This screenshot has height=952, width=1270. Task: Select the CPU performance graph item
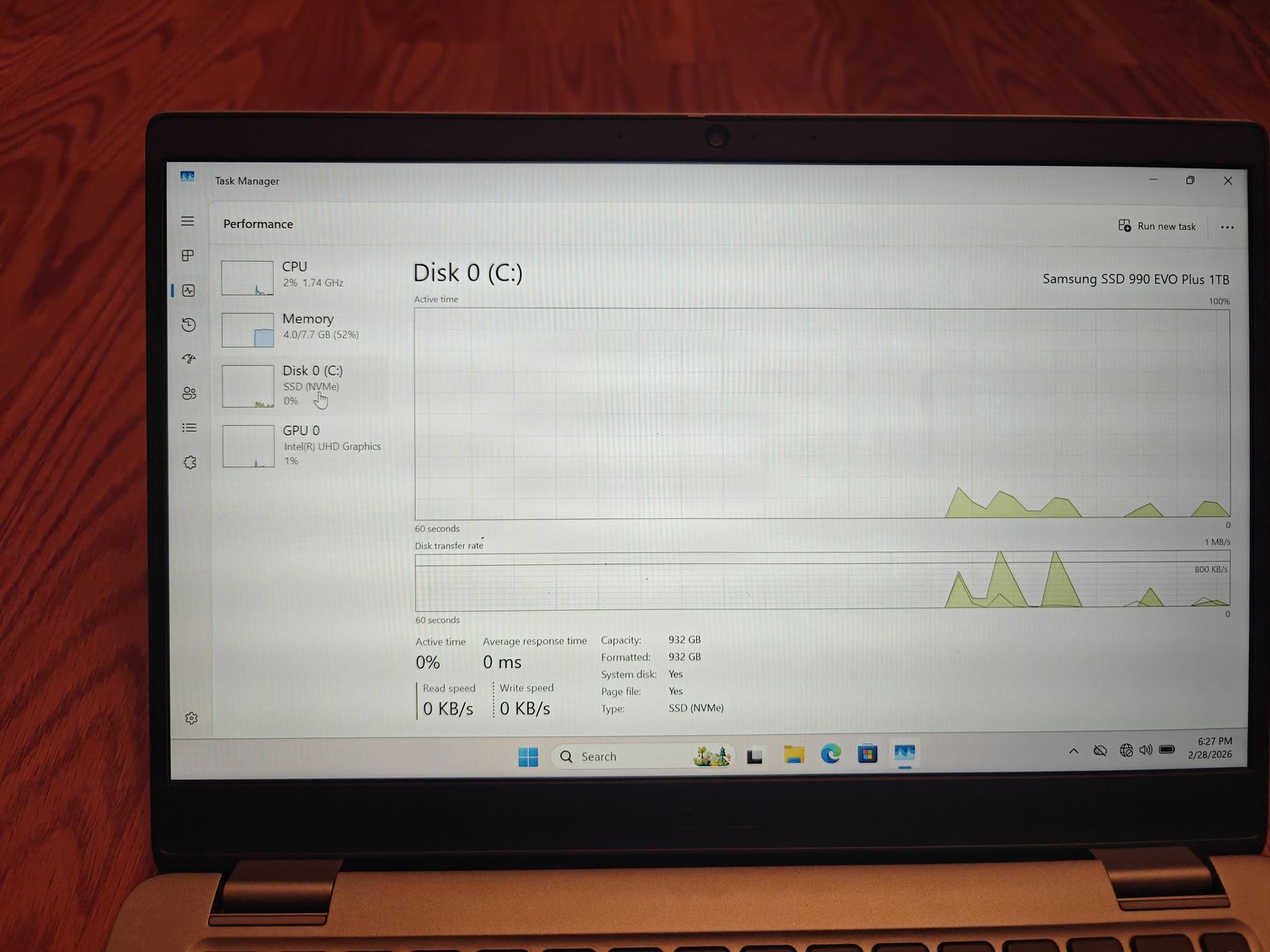302,275
